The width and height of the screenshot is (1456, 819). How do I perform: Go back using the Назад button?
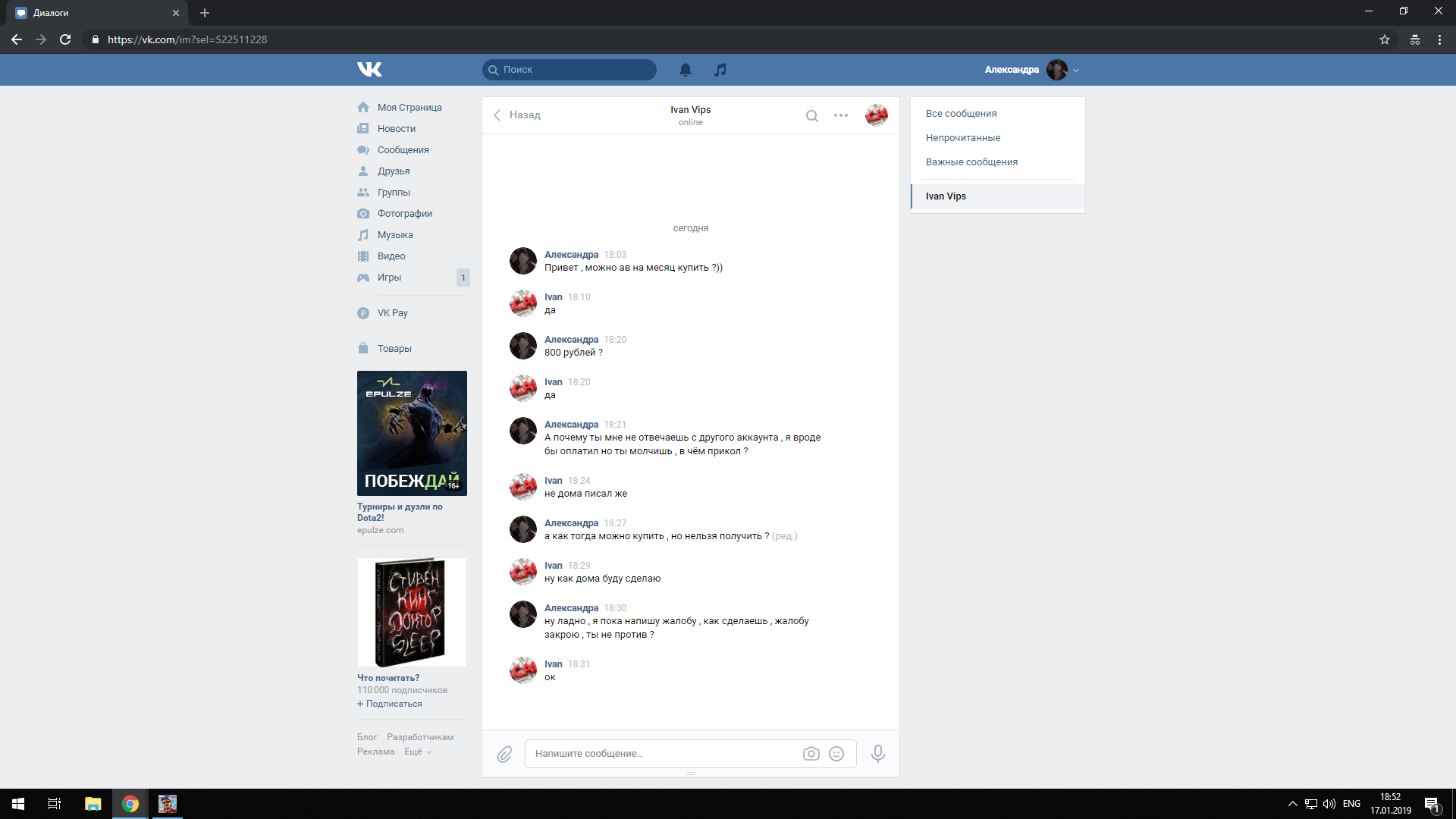(516, 115)
